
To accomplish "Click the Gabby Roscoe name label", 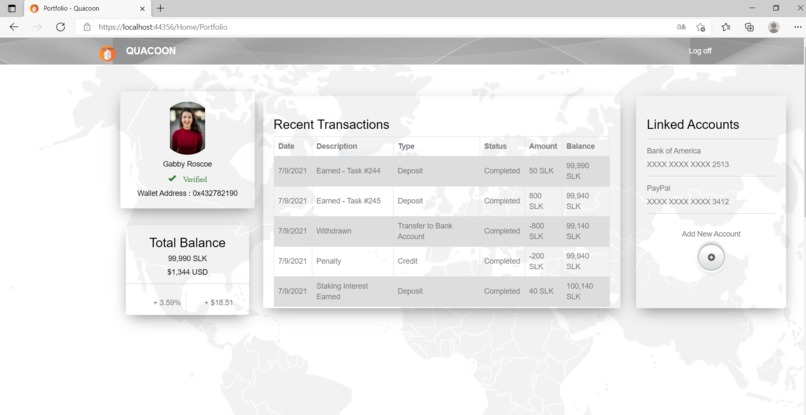I will (187, 164).
